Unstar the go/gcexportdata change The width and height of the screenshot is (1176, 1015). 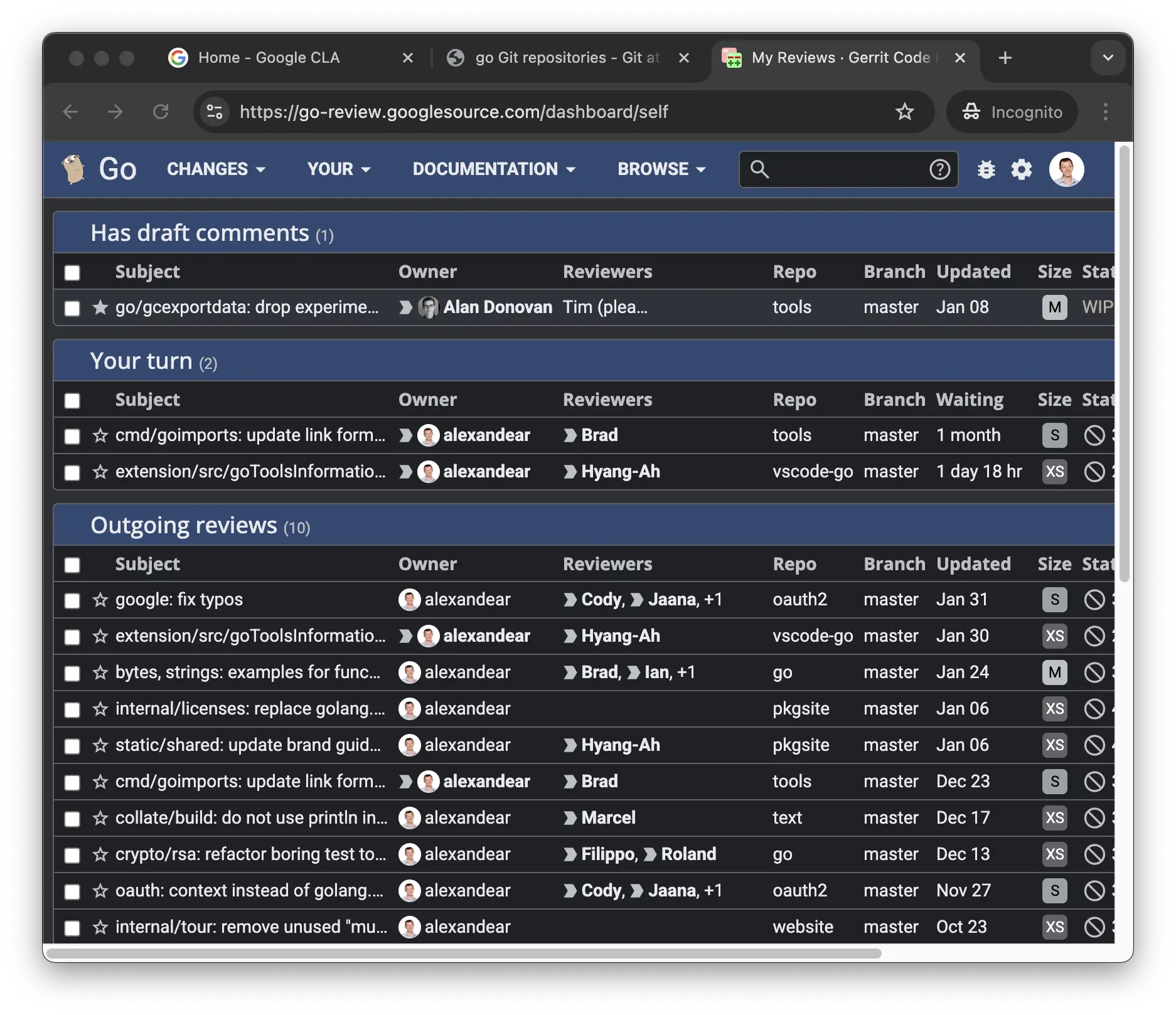(100, 307)
